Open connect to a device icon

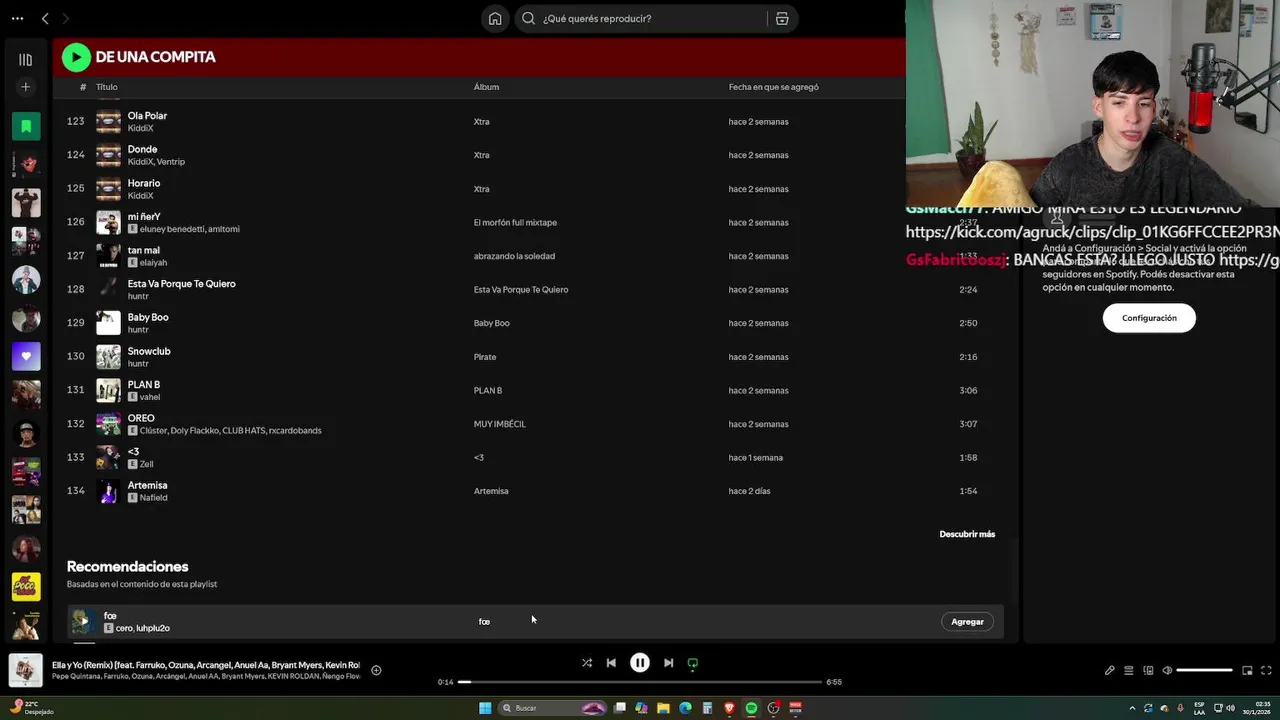point(1148,670)
